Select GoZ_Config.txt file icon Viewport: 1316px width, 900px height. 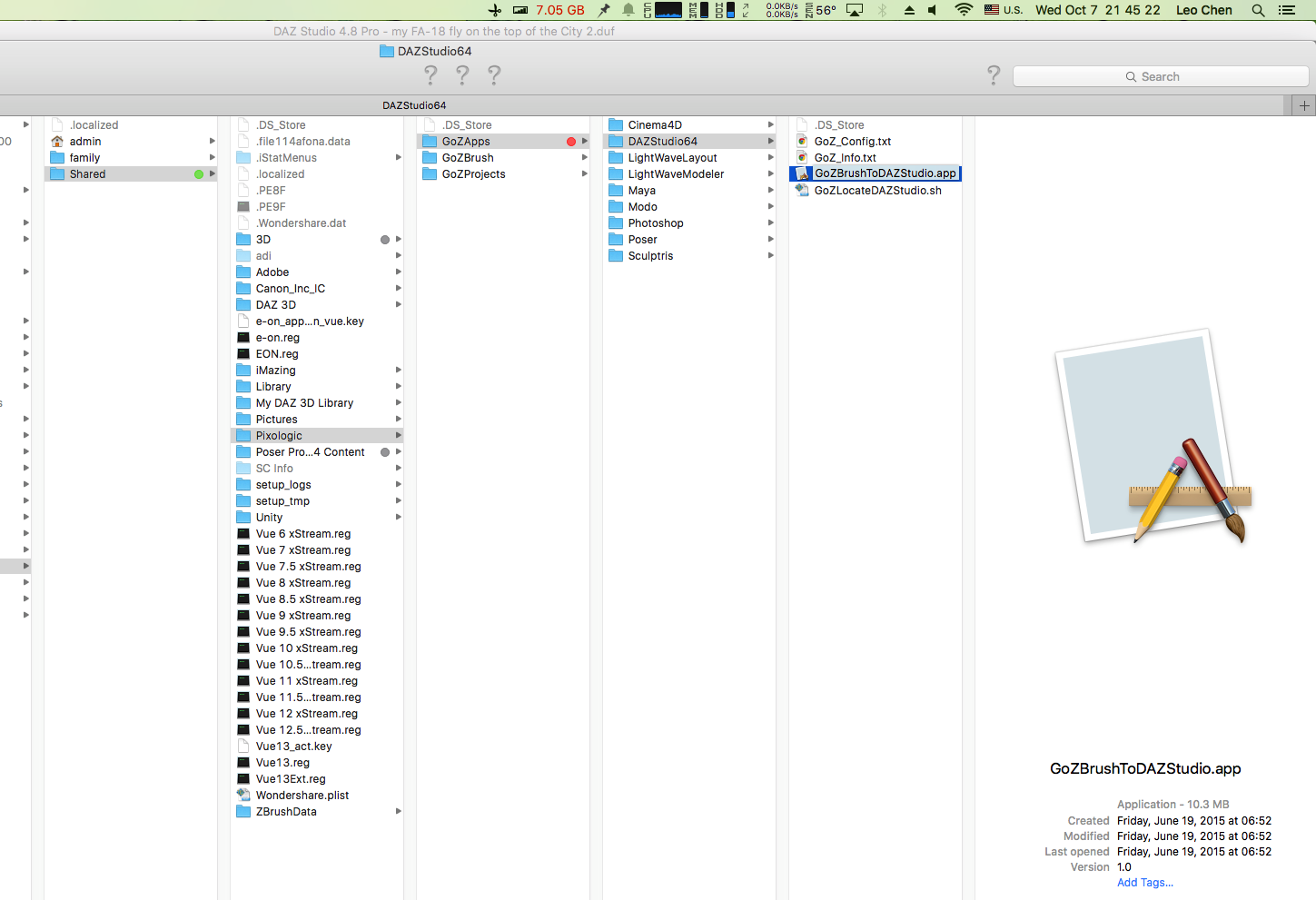(802, 141)
